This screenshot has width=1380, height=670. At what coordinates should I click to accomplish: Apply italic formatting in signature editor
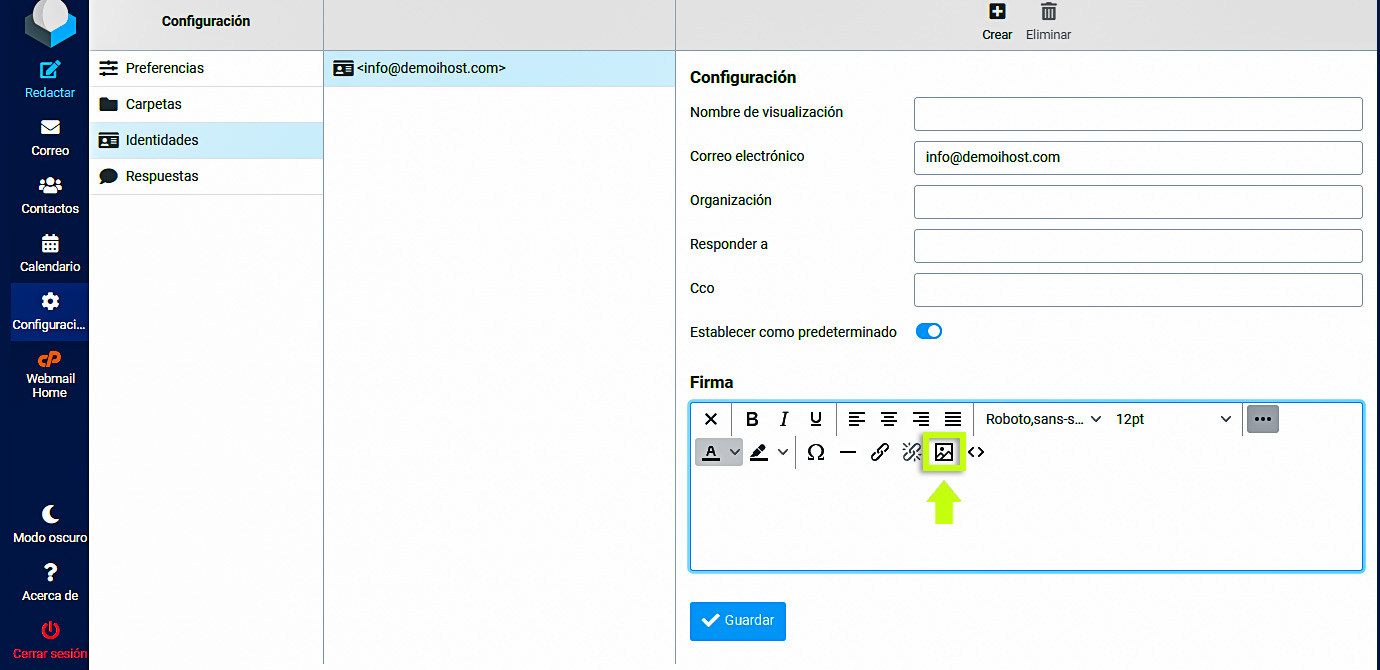coord(784,420)
